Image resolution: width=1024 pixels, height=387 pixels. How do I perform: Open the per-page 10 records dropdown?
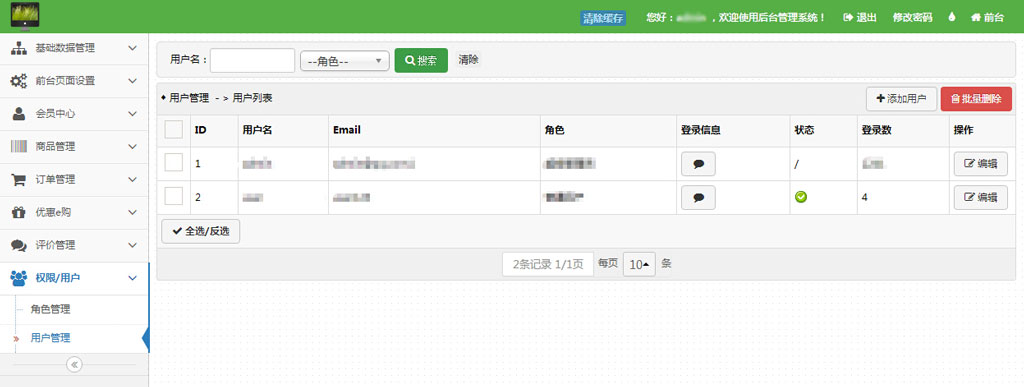coord(639,264)
